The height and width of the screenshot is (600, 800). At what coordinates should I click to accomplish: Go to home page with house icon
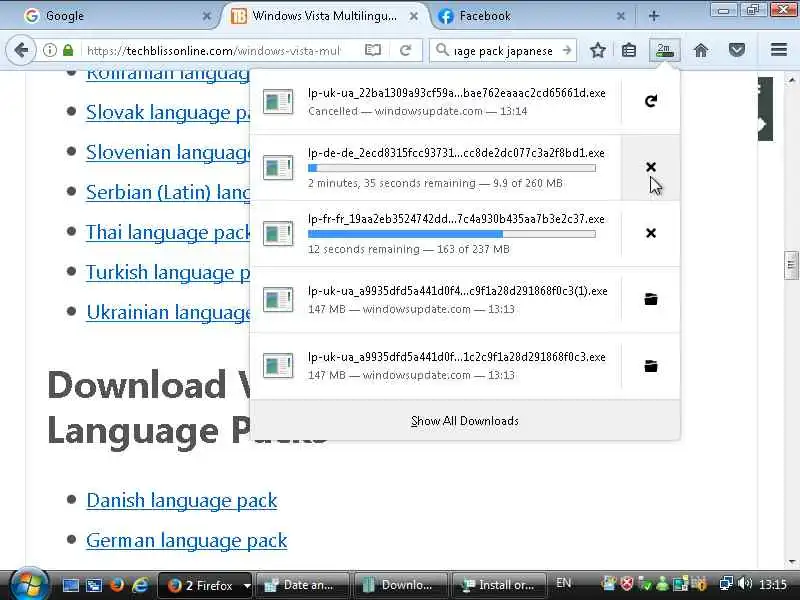click(701, 50)
